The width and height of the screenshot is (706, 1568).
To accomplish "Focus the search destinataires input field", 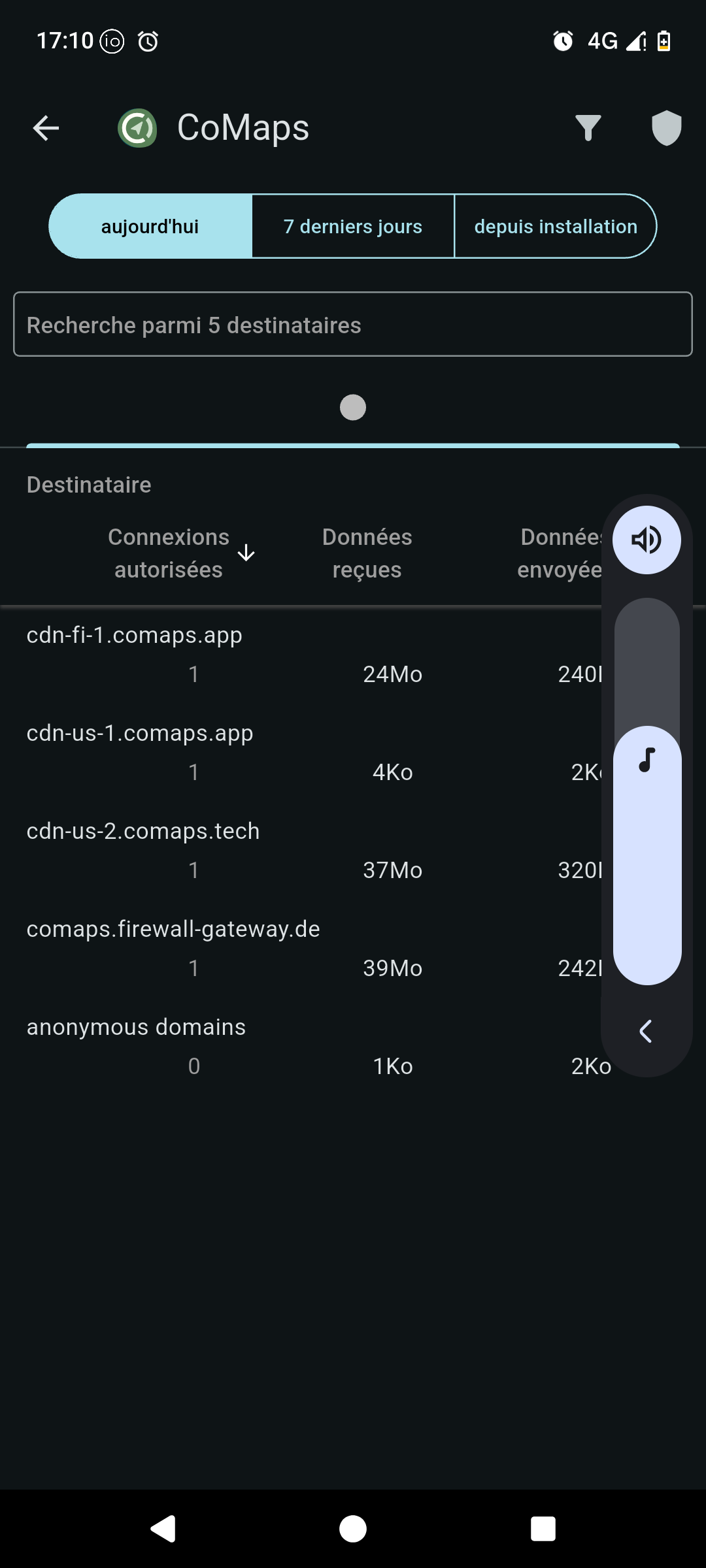I will pyautogui.click(x=353, y=325).
